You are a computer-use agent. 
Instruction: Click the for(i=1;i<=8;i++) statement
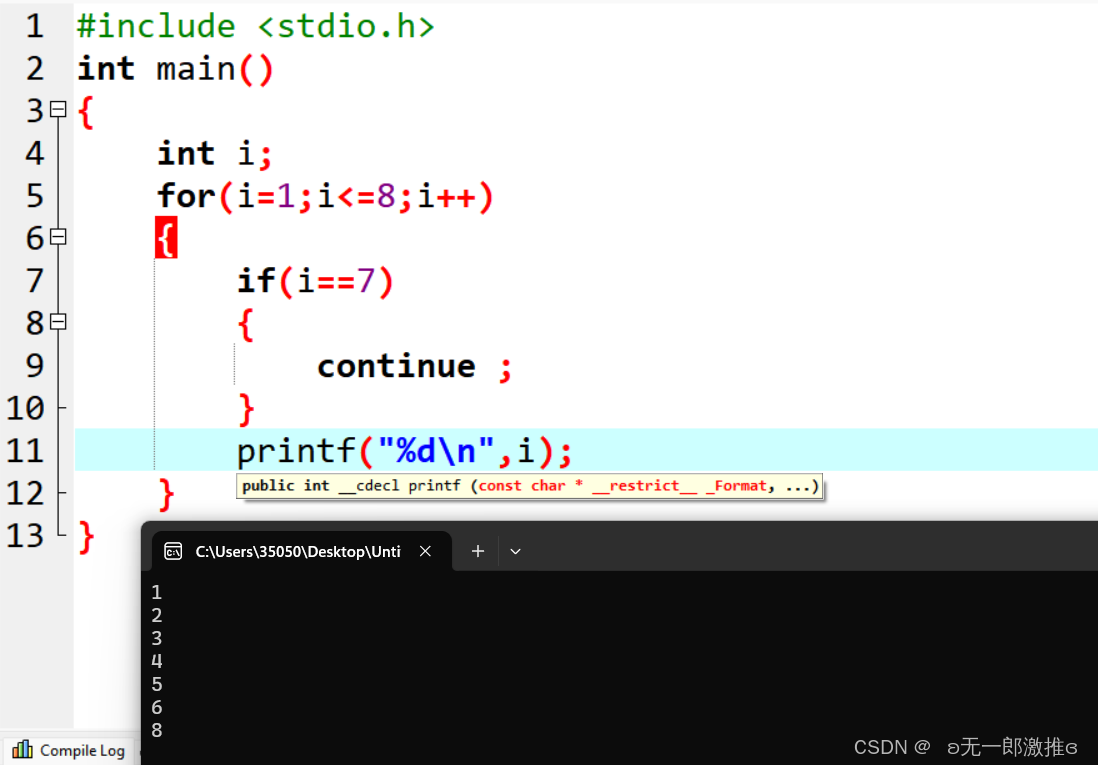point(326,197)
